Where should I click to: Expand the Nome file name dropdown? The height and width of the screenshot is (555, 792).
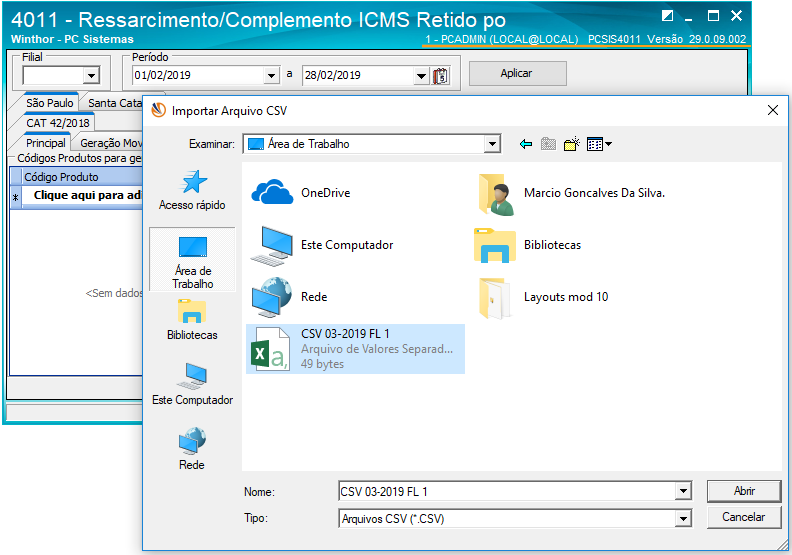(683, 491)
